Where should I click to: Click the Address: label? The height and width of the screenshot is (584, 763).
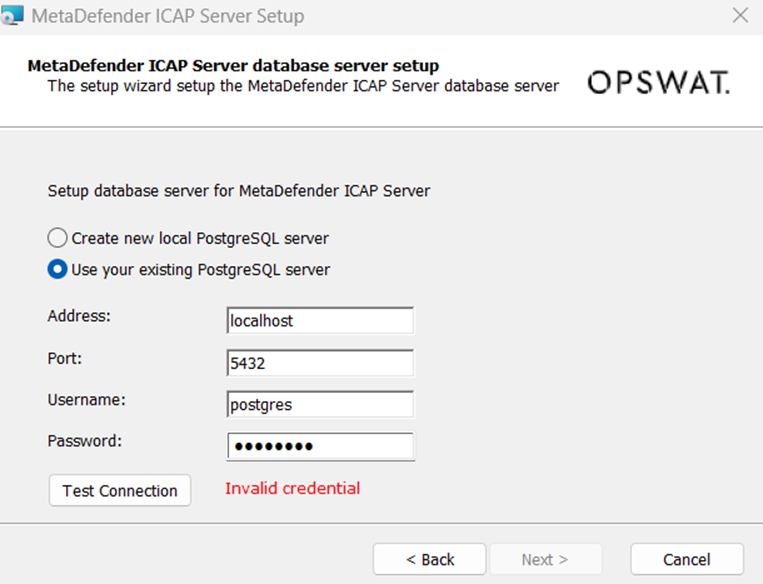tap(79, 316)
